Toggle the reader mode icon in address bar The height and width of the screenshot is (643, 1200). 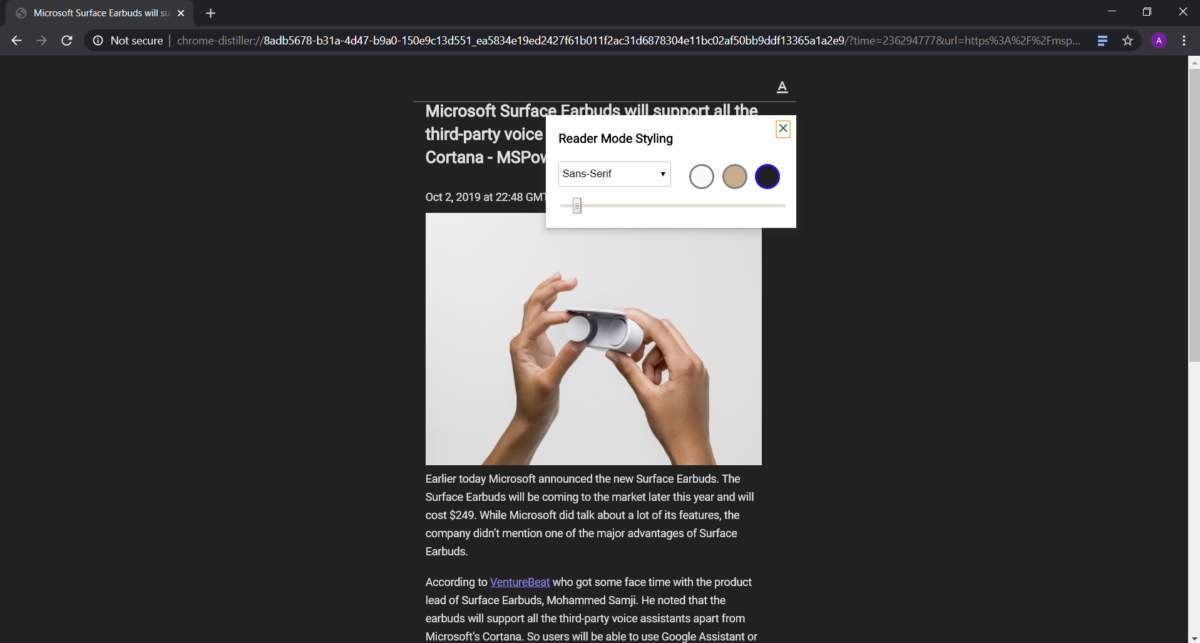coord(1102,40)
